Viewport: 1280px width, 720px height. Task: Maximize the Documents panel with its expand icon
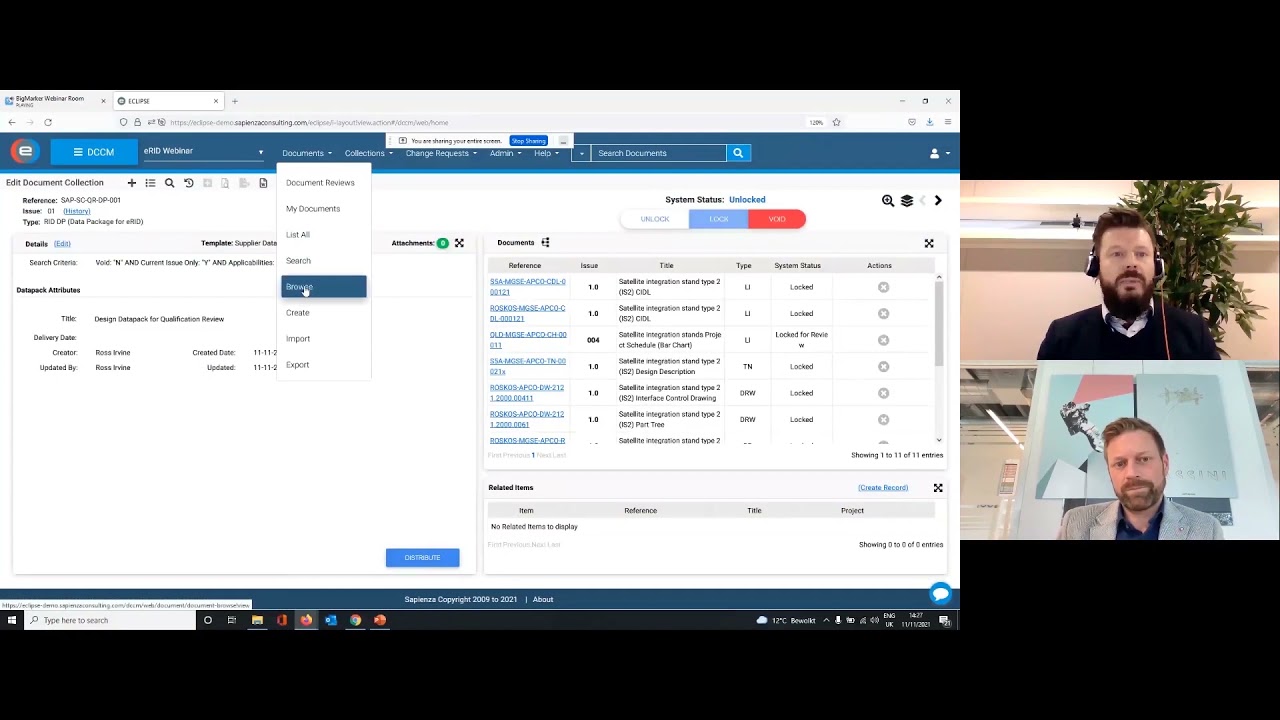click(x=929, y=243)
